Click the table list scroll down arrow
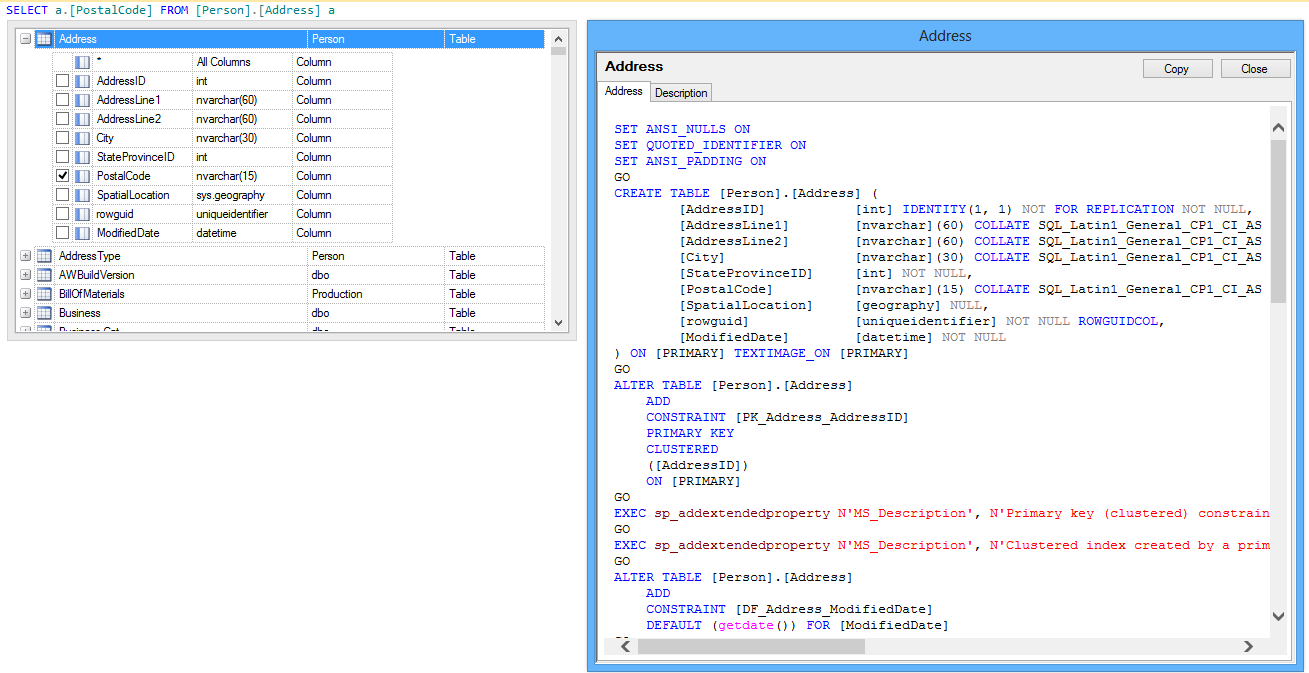Screen dimensions: 1309x673 pyautogui.click(x=558, y=323)
